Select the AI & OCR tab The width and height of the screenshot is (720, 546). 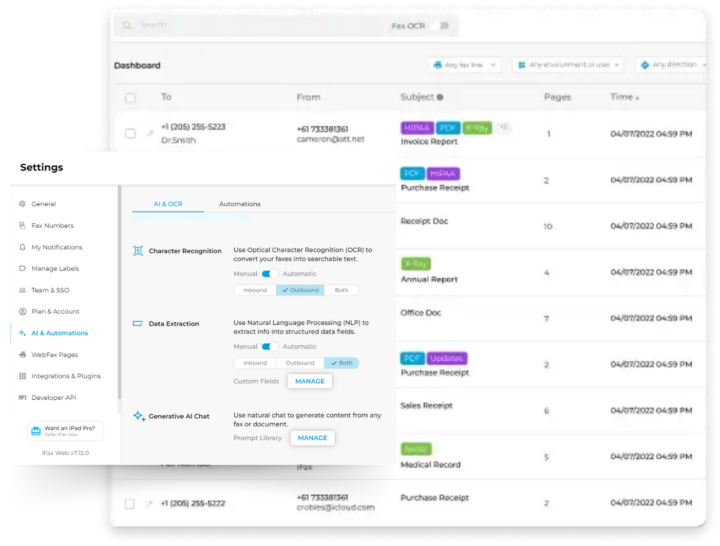tap(168, 204)
